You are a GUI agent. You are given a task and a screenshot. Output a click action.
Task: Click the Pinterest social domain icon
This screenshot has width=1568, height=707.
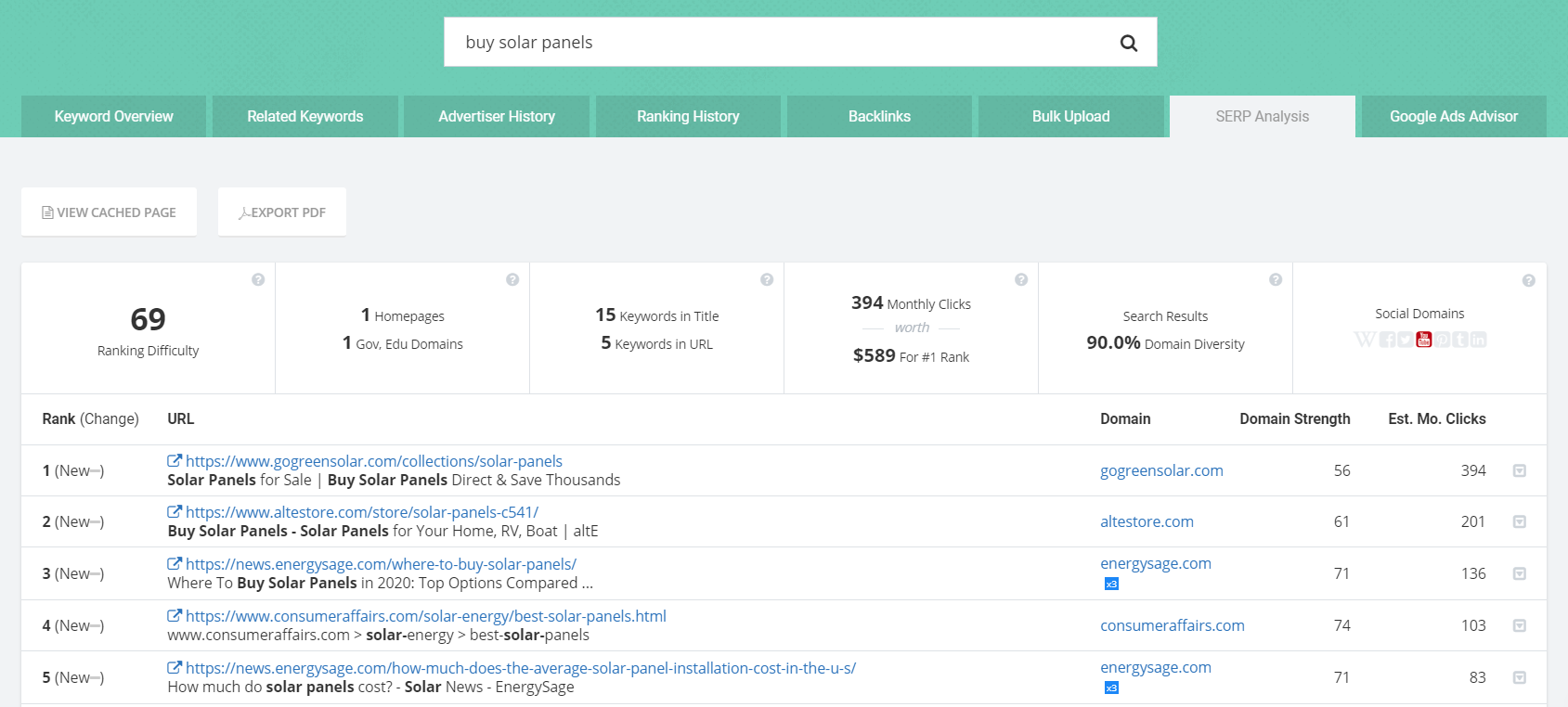coord(1442,340)
